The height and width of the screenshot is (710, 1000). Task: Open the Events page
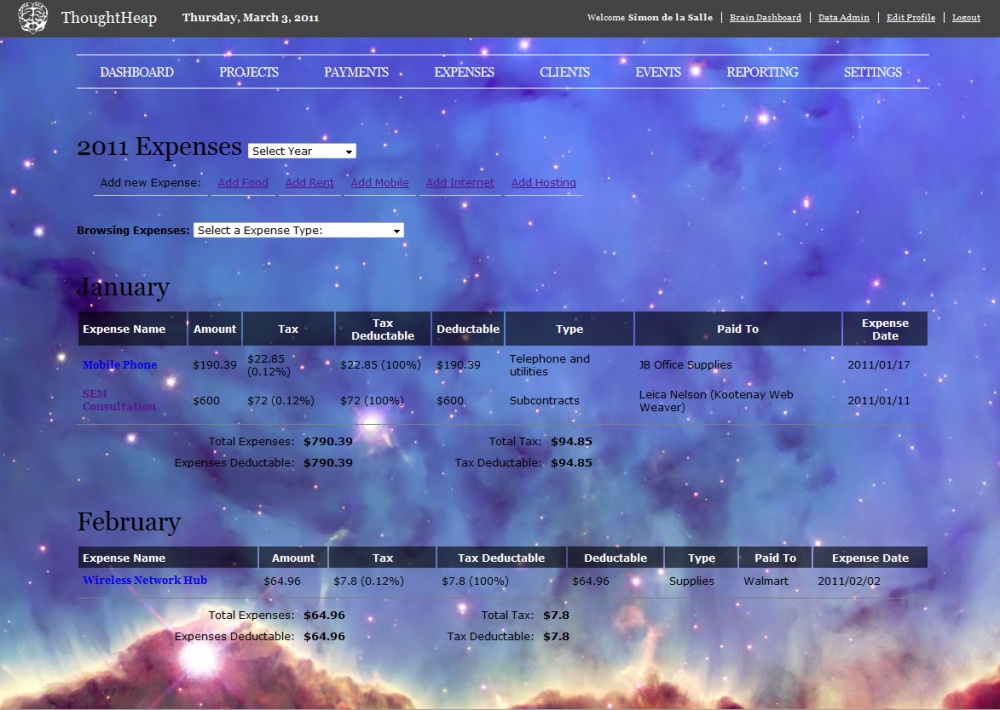pyautogui.click(x=658, y=72)
